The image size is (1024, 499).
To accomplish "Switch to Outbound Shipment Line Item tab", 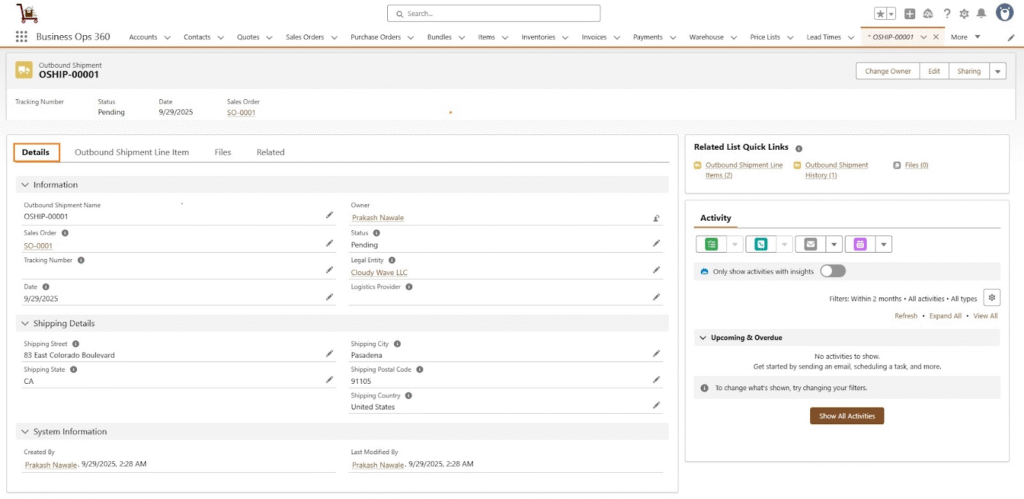I will pos(132,152).
